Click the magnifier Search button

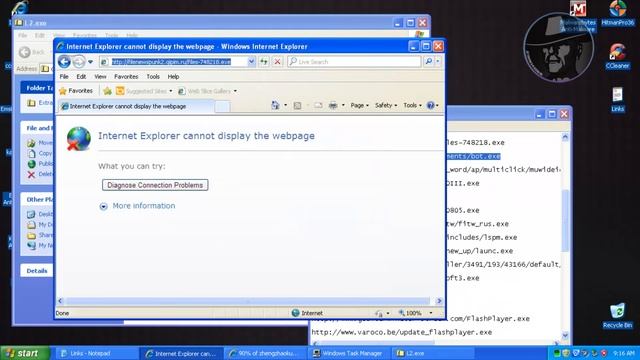[428, 62]
